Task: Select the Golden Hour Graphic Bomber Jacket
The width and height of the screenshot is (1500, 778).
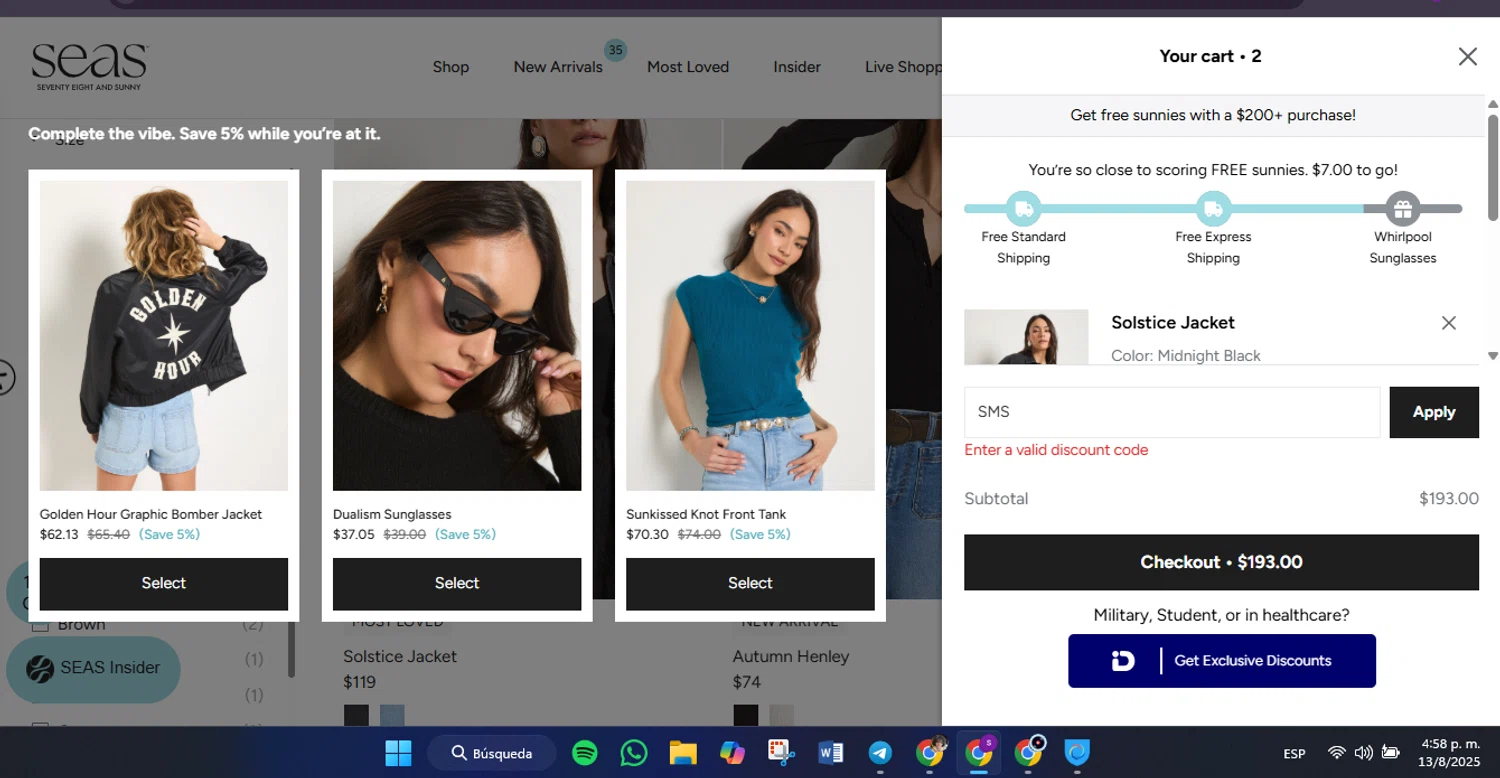Action: [164, 584]
